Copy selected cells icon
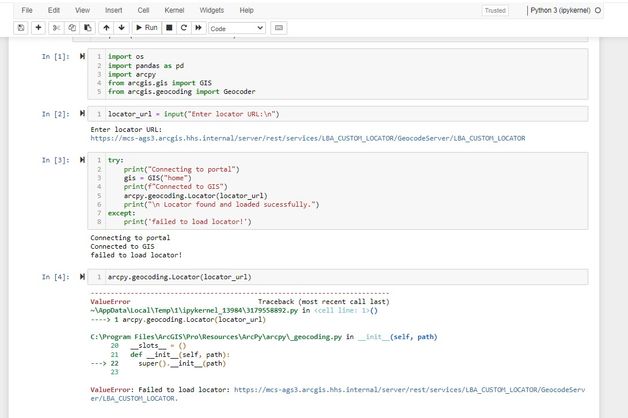628x418 pixels. [72, 27]
